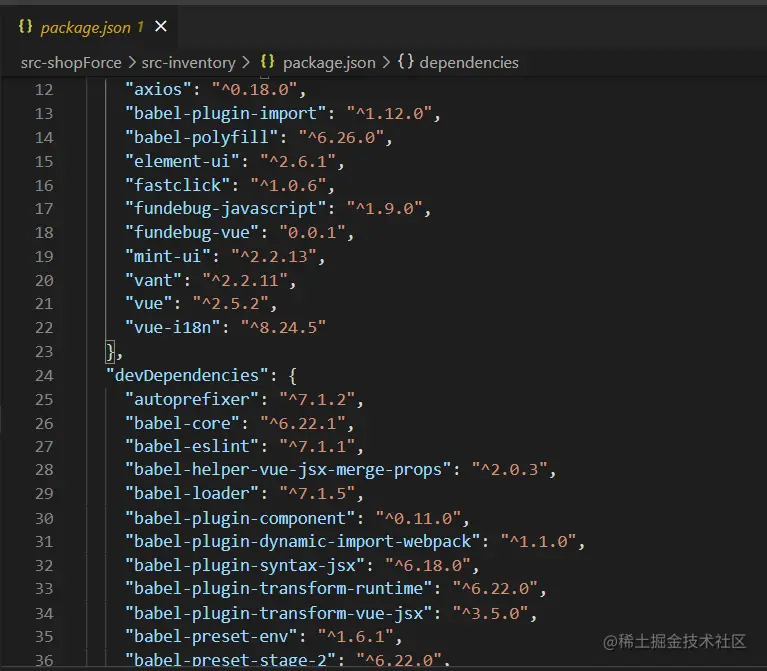Click the braces icon before dependencies breadcrumb
Screen dimensions: 767x671
pyautogui.click(x=406, y=62)
